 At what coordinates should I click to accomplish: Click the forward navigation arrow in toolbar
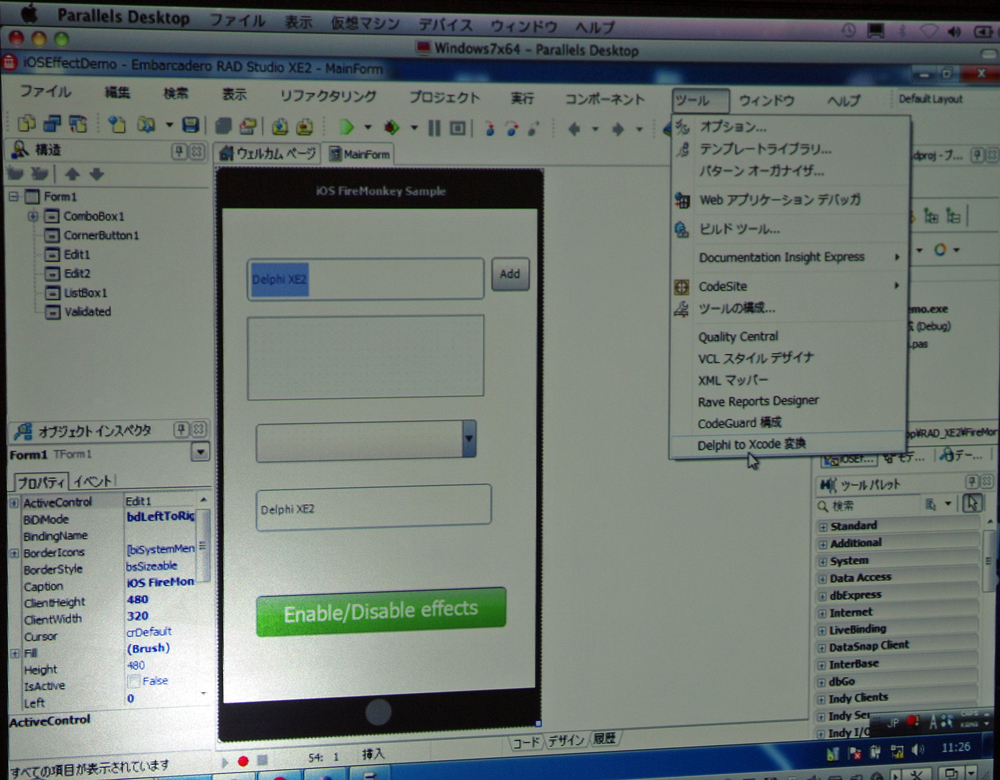tap(617, 129)
